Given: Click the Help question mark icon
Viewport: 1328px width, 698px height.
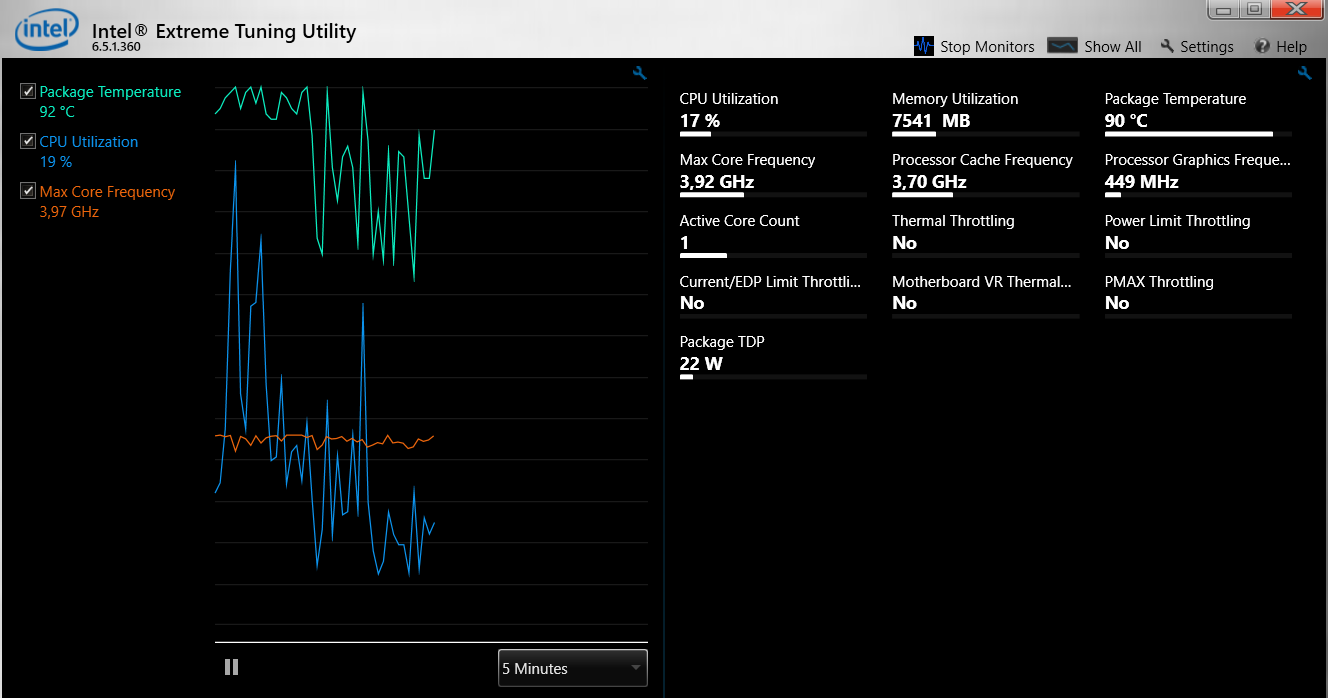Looking at the screenshot, I should tap(1262, 46).
